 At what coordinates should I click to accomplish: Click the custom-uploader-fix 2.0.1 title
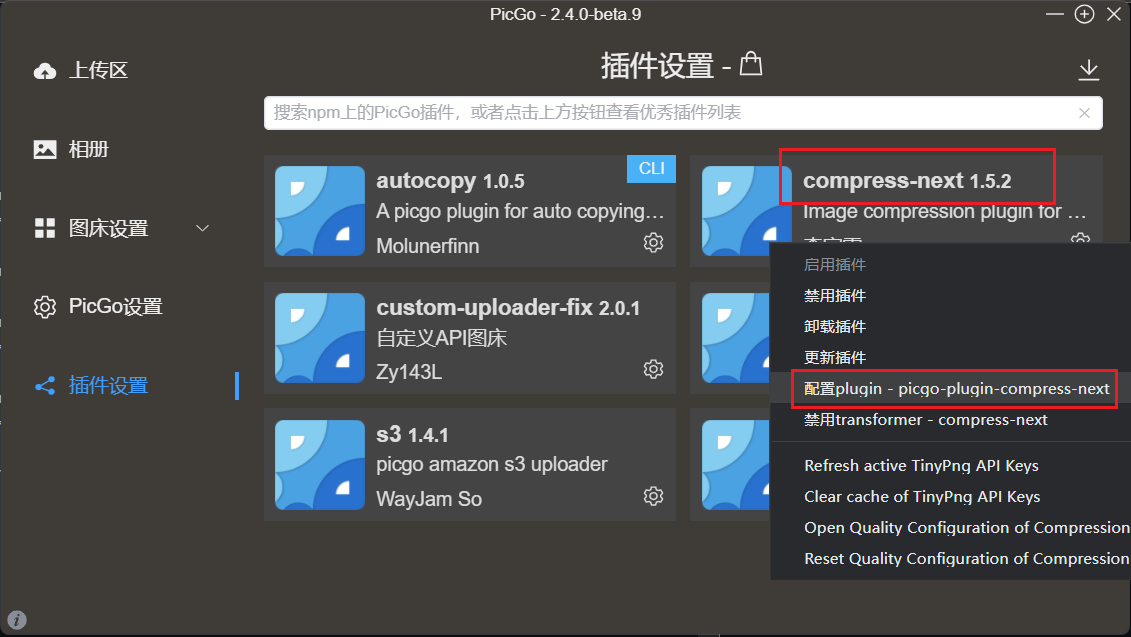coord(508,307)
